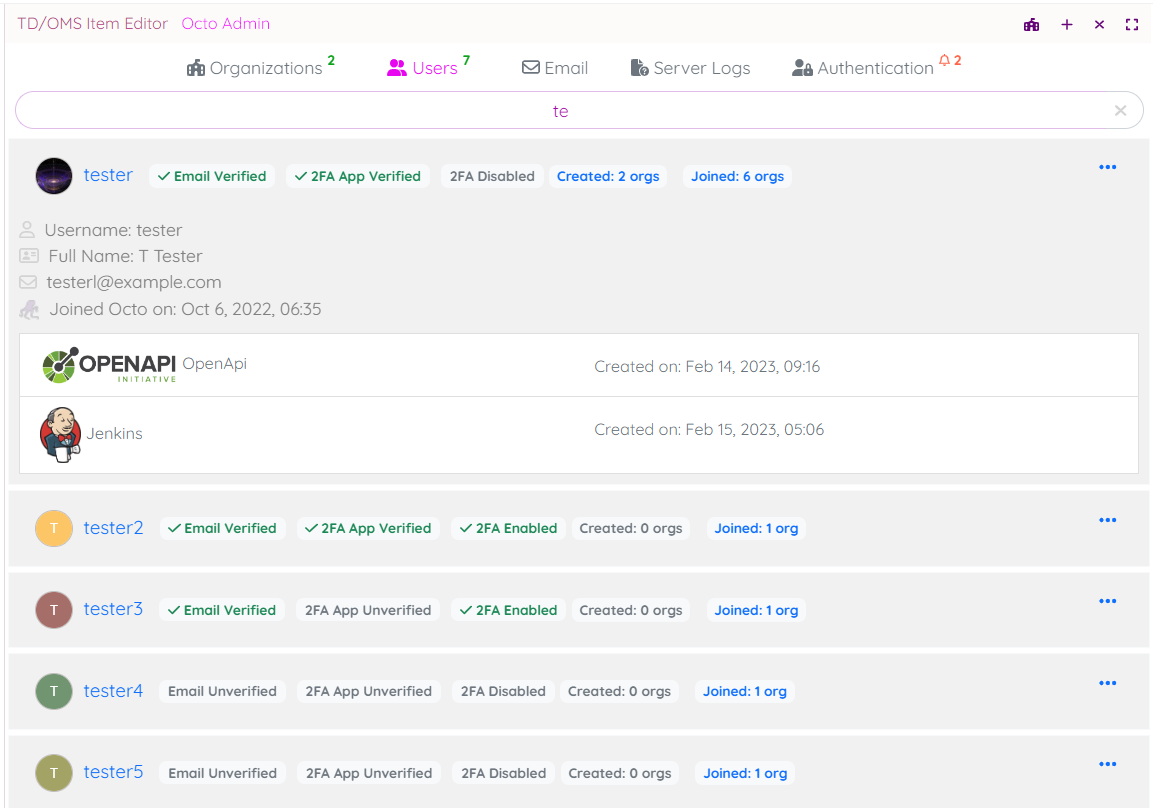Toggle fullscreen with the expand icon

(x=1132, y=25)
